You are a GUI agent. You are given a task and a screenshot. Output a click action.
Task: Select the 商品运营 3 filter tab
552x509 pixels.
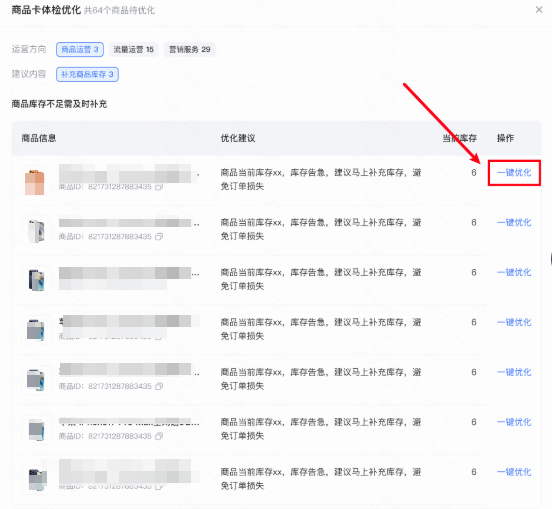pyautogui.click(x=80, y=49)
